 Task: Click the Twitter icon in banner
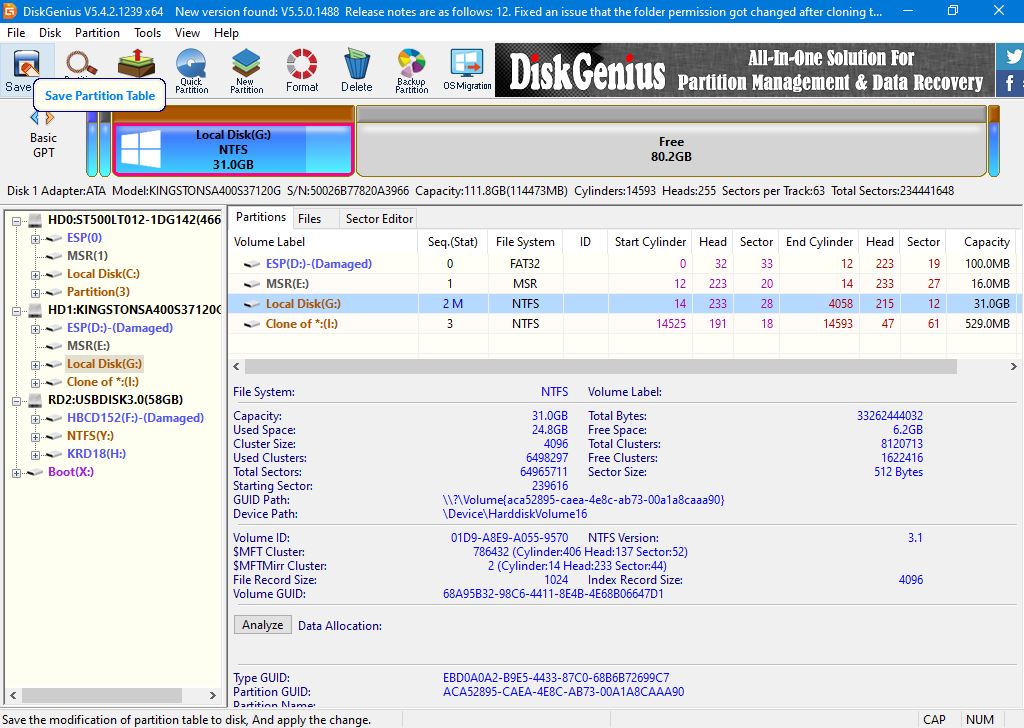click(1012, 57)
